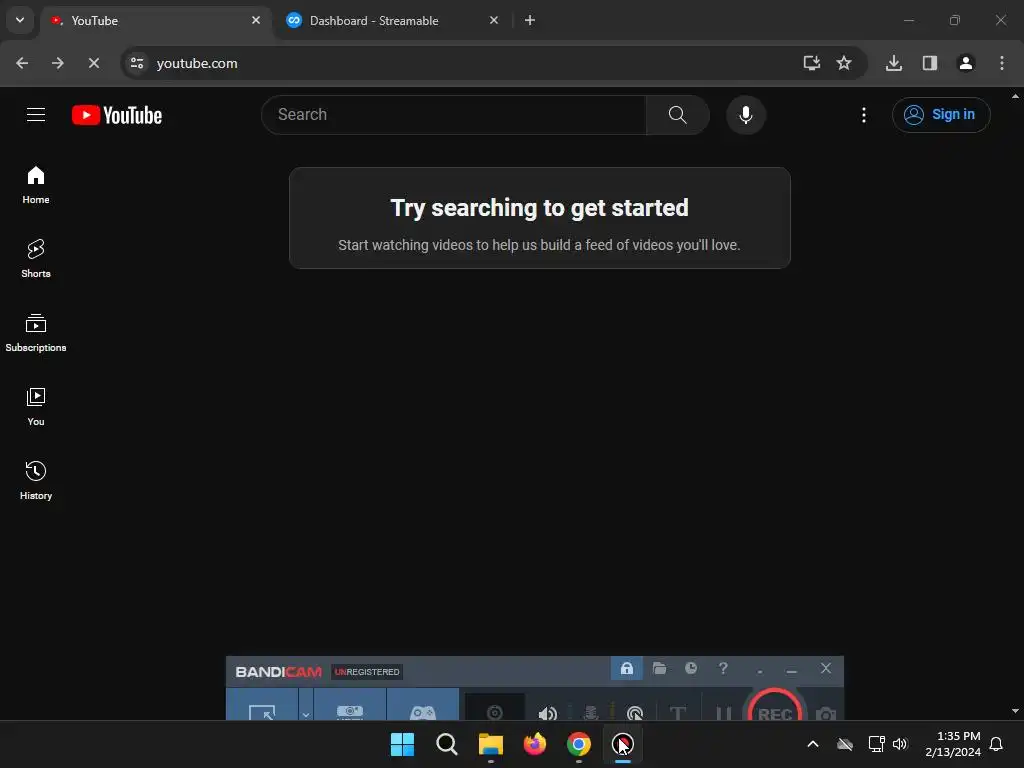The height and width of the screenshot is (768, 1024).
Task: Open Bandicam help question mark
Action: [722, 668]
